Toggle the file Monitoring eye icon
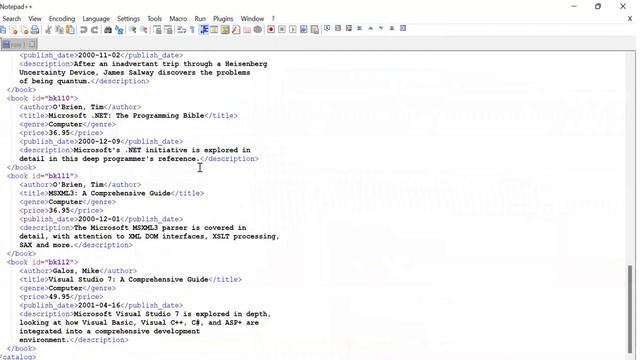The image size is (640, 360). pyautogui.click(x=258, y=30)
